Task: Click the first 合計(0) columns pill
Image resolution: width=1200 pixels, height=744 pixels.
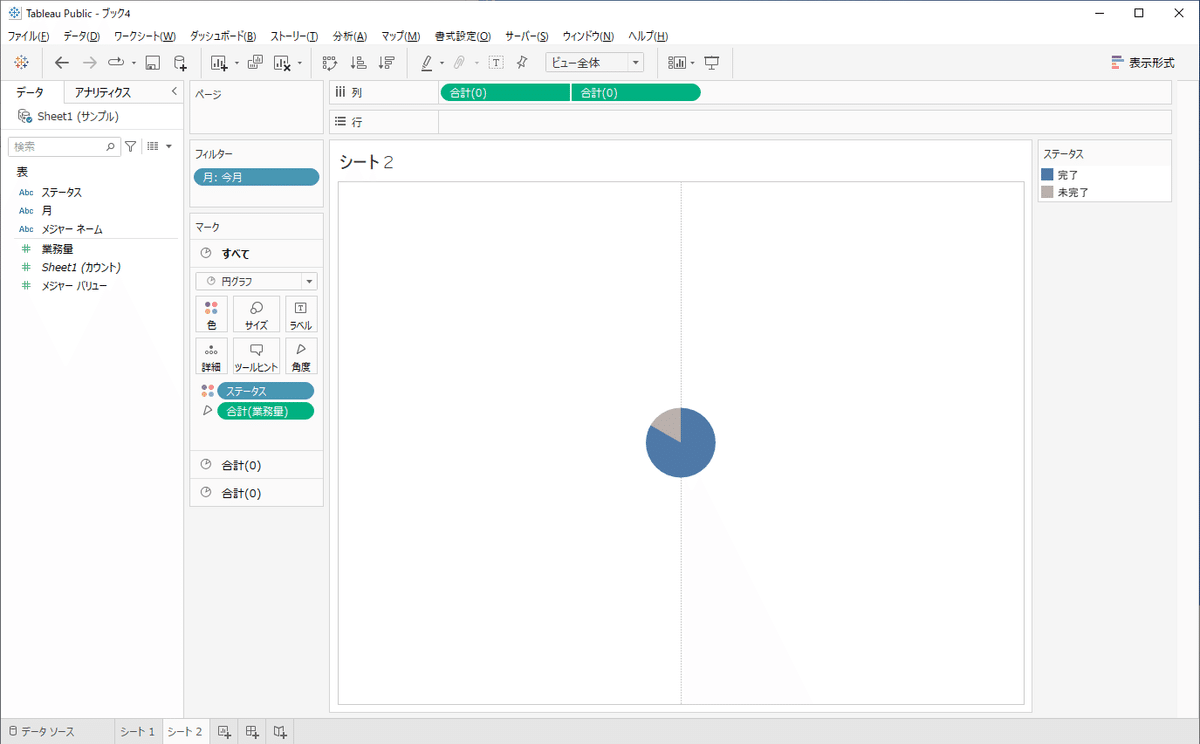Action: click(x=505, y=93)
